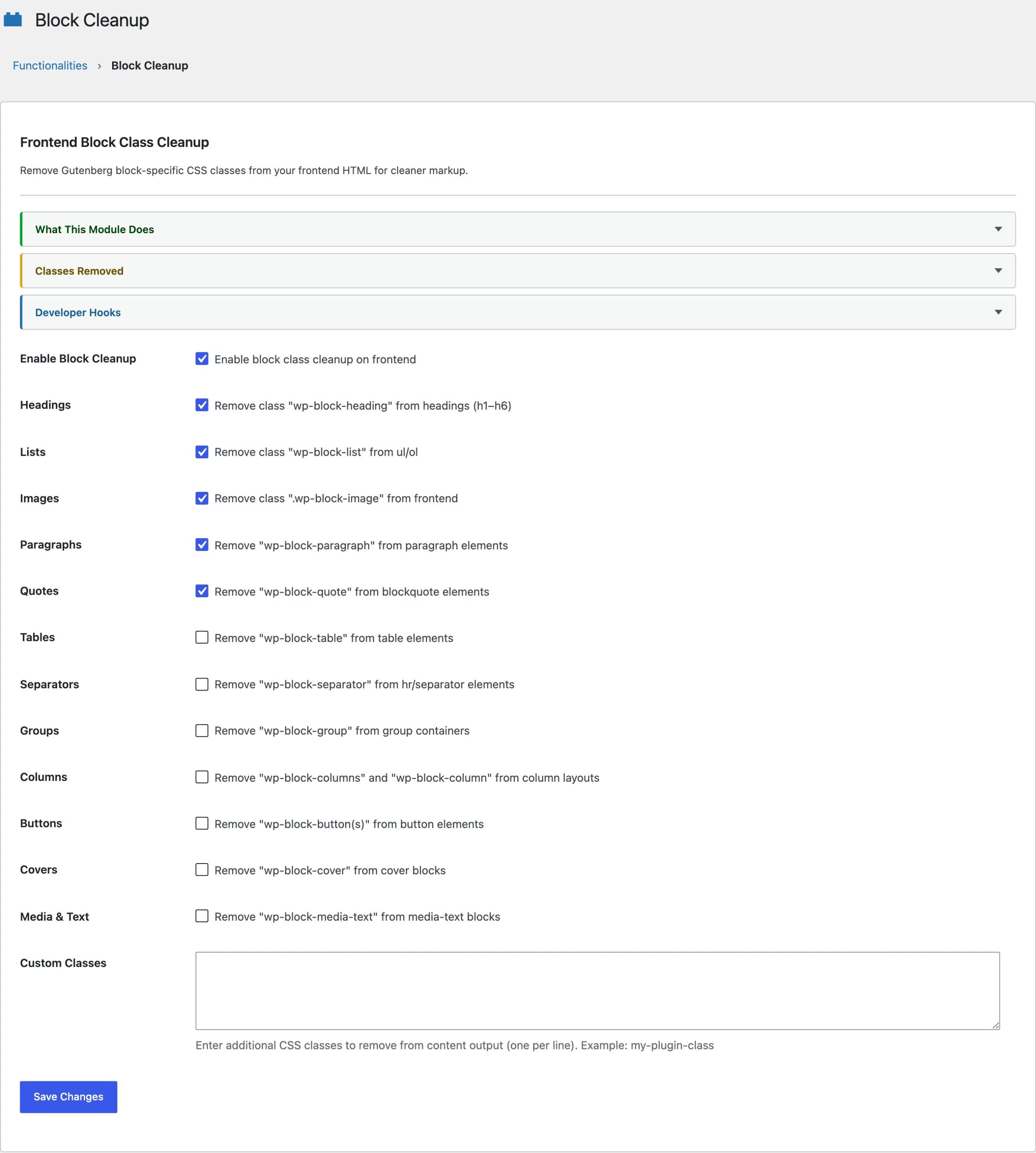The height and width of the screenshot is (1153, 1036).
Task: Click the Save Changes button
Action: tap(68, 1097)
